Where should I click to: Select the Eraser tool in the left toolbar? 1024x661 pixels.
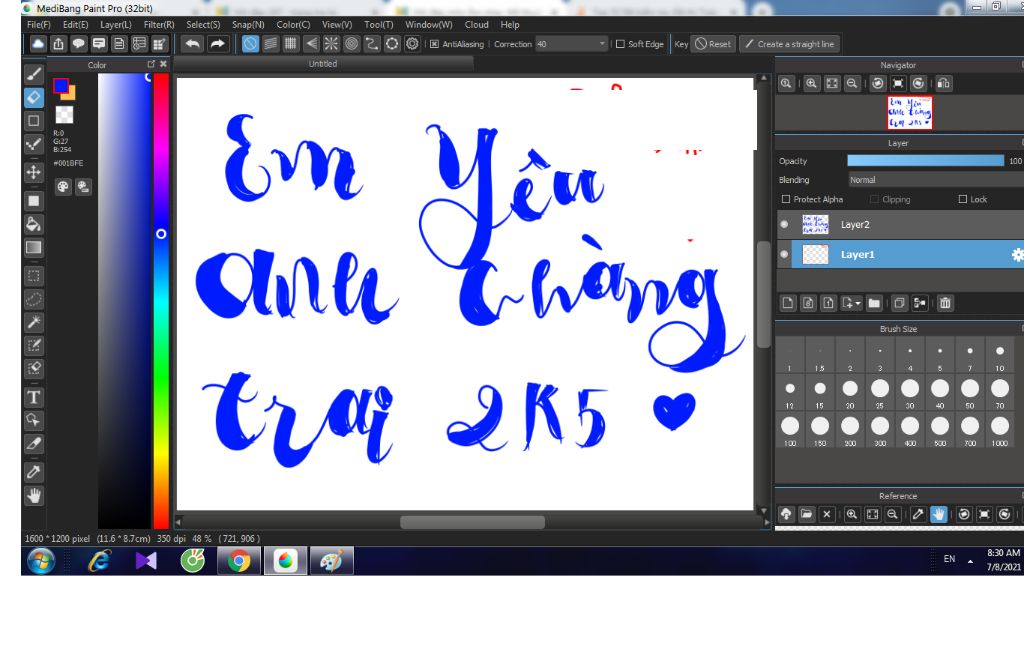pos(34,97)
